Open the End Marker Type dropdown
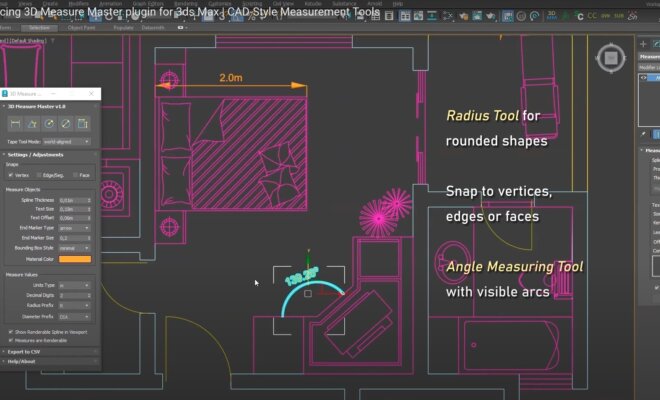 (74, 228)
